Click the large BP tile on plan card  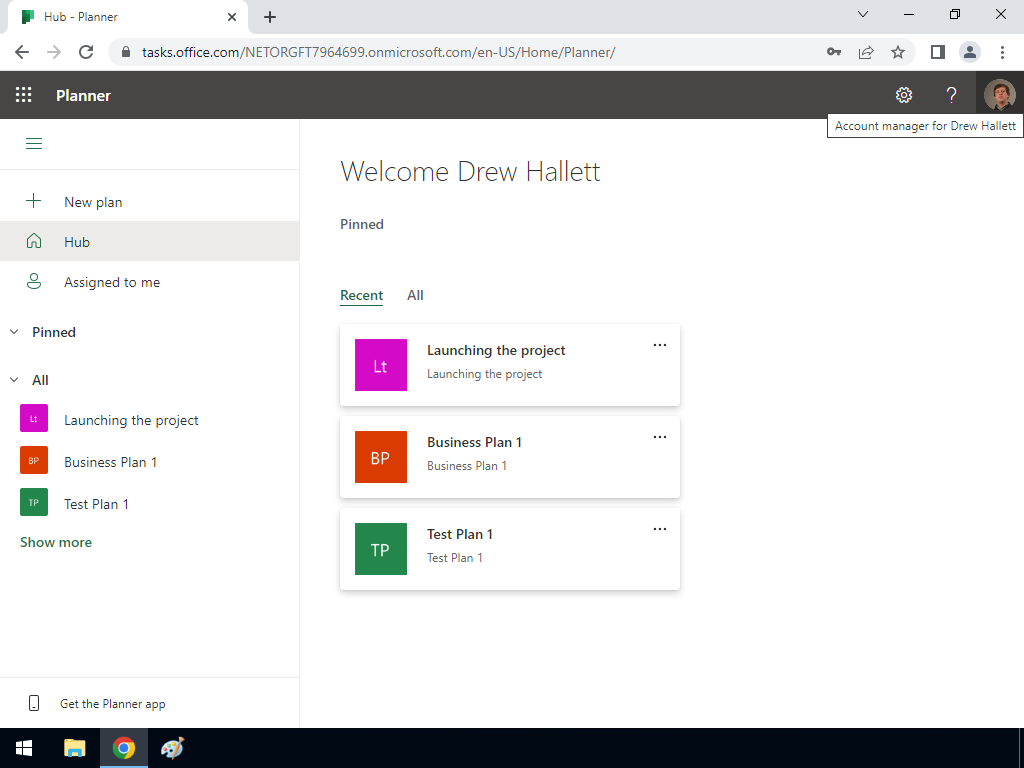tap(381, 457)
